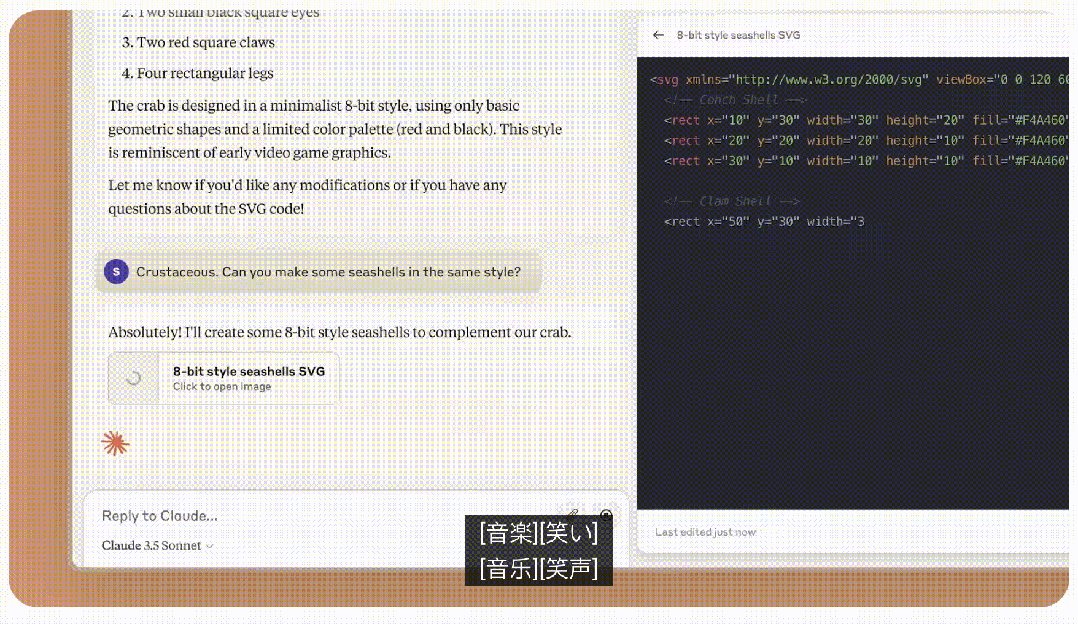Image resolution: width=1078 pixels, height=624 pixels.
Task: Open the Claude 3.5 Sonnet model selector
Action: 157,546
